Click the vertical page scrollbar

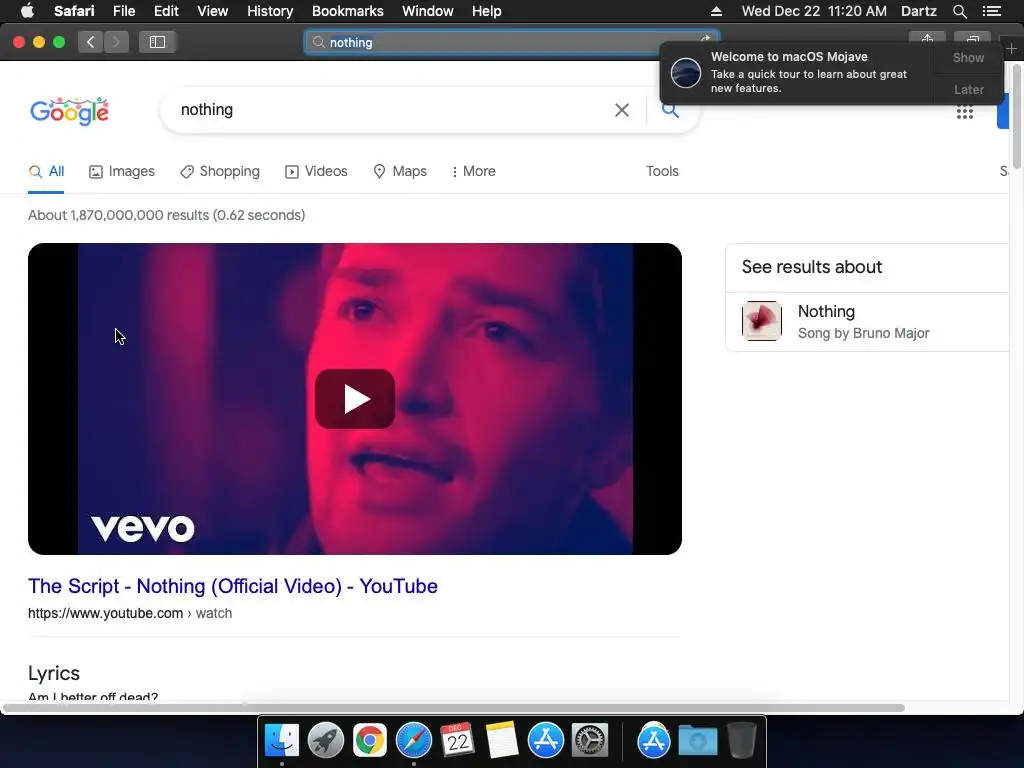point(1016,118)
